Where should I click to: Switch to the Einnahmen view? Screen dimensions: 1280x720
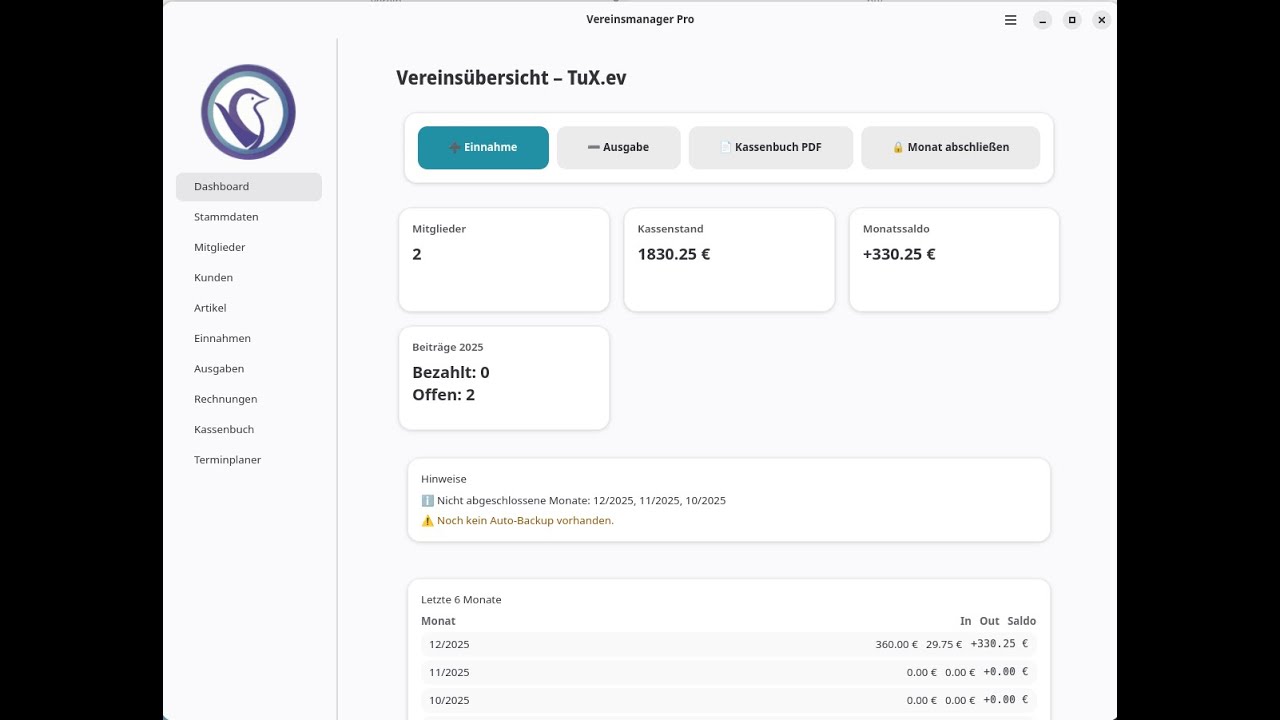(x=222, y=338)
